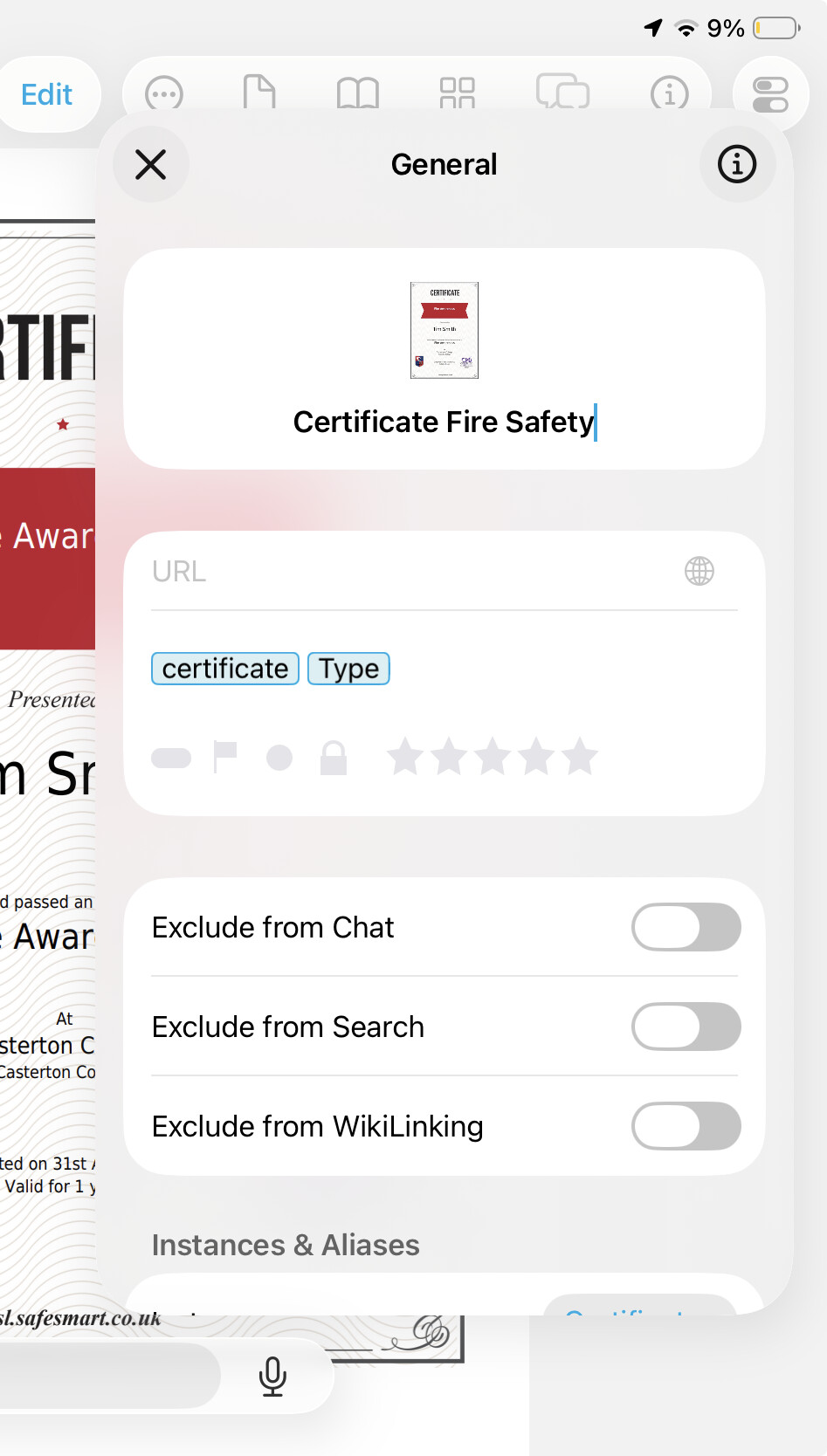Tap the info circle in General header
This screenshot has width=827, height=1456.
[737, 164]
